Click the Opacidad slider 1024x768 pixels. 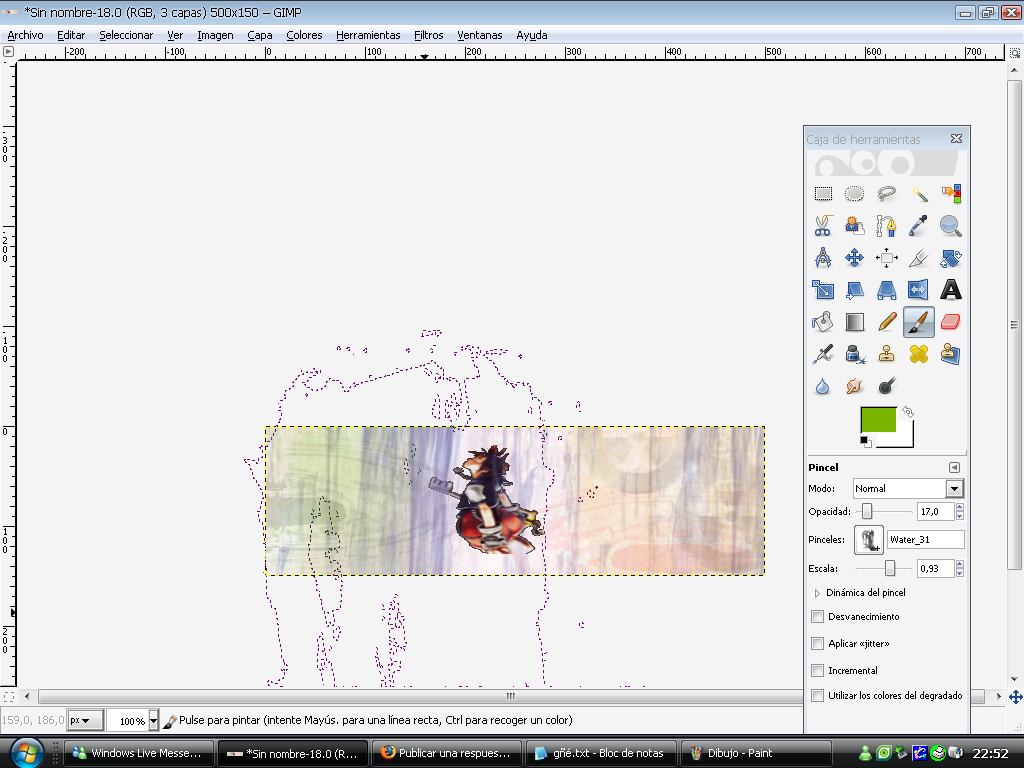coord(884,511)
